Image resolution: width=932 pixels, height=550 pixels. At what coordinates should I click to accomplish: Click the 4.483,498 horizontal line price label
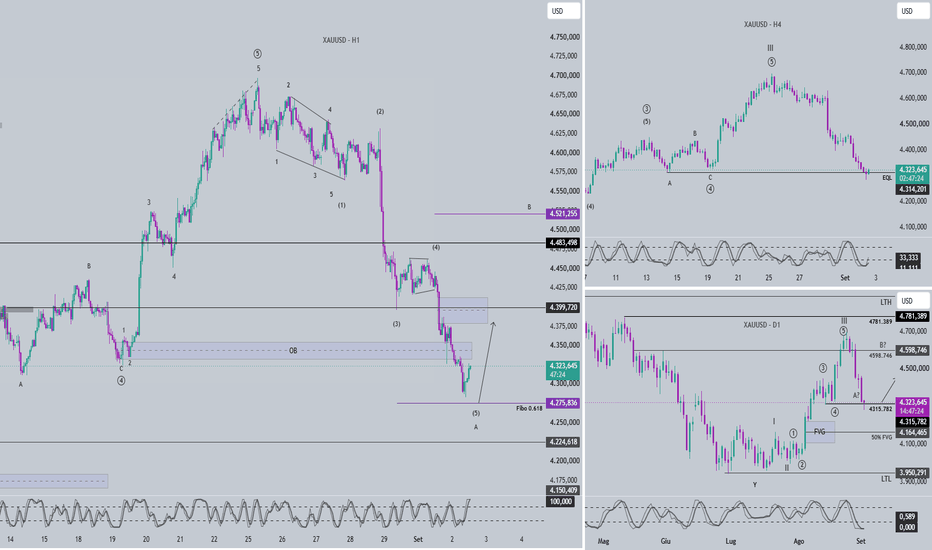[x=563, y=243]
